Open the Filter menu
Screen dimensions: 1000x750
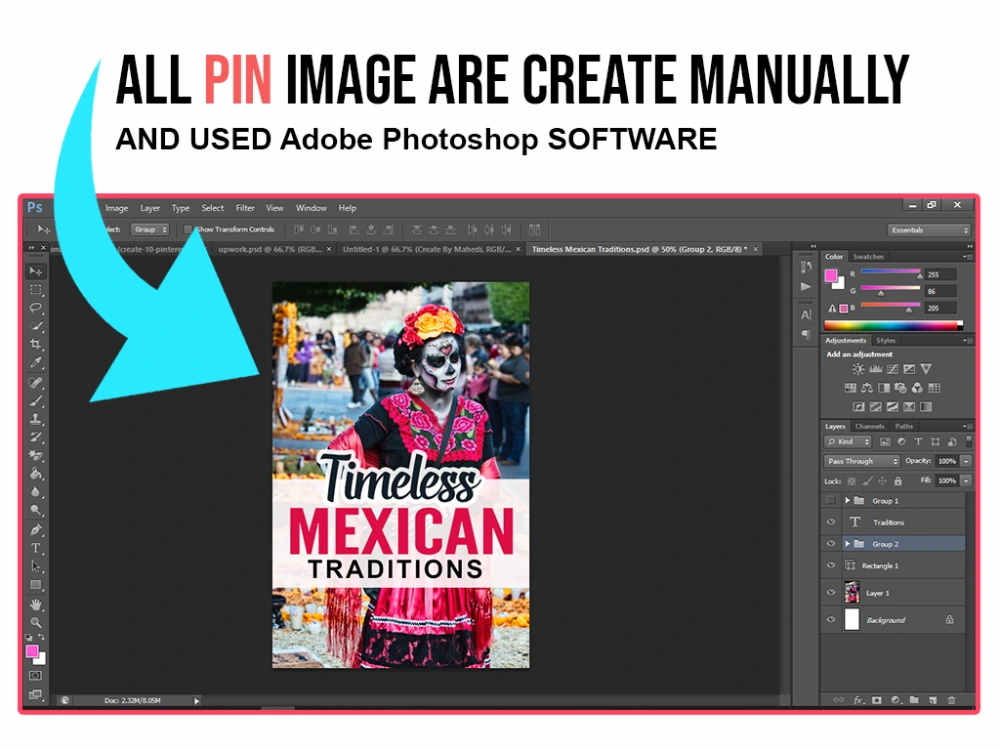(x=245, y=208)
